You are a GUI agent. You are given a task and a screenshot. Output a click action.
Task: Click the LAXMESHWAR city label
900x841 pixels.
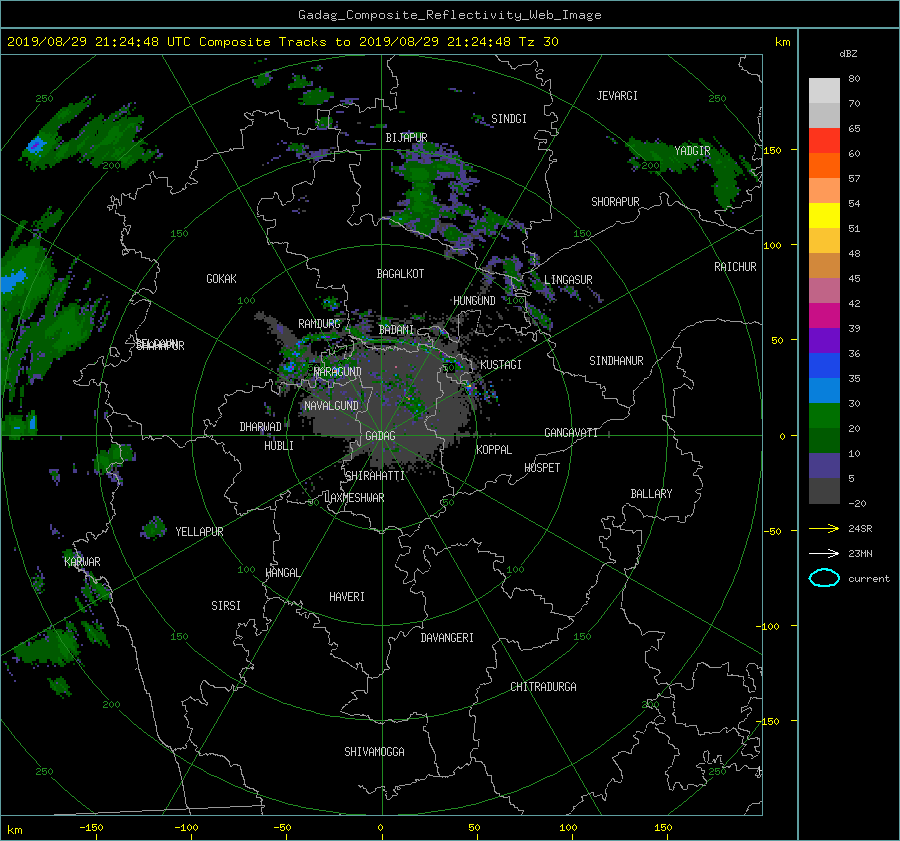tap(354, 498)
